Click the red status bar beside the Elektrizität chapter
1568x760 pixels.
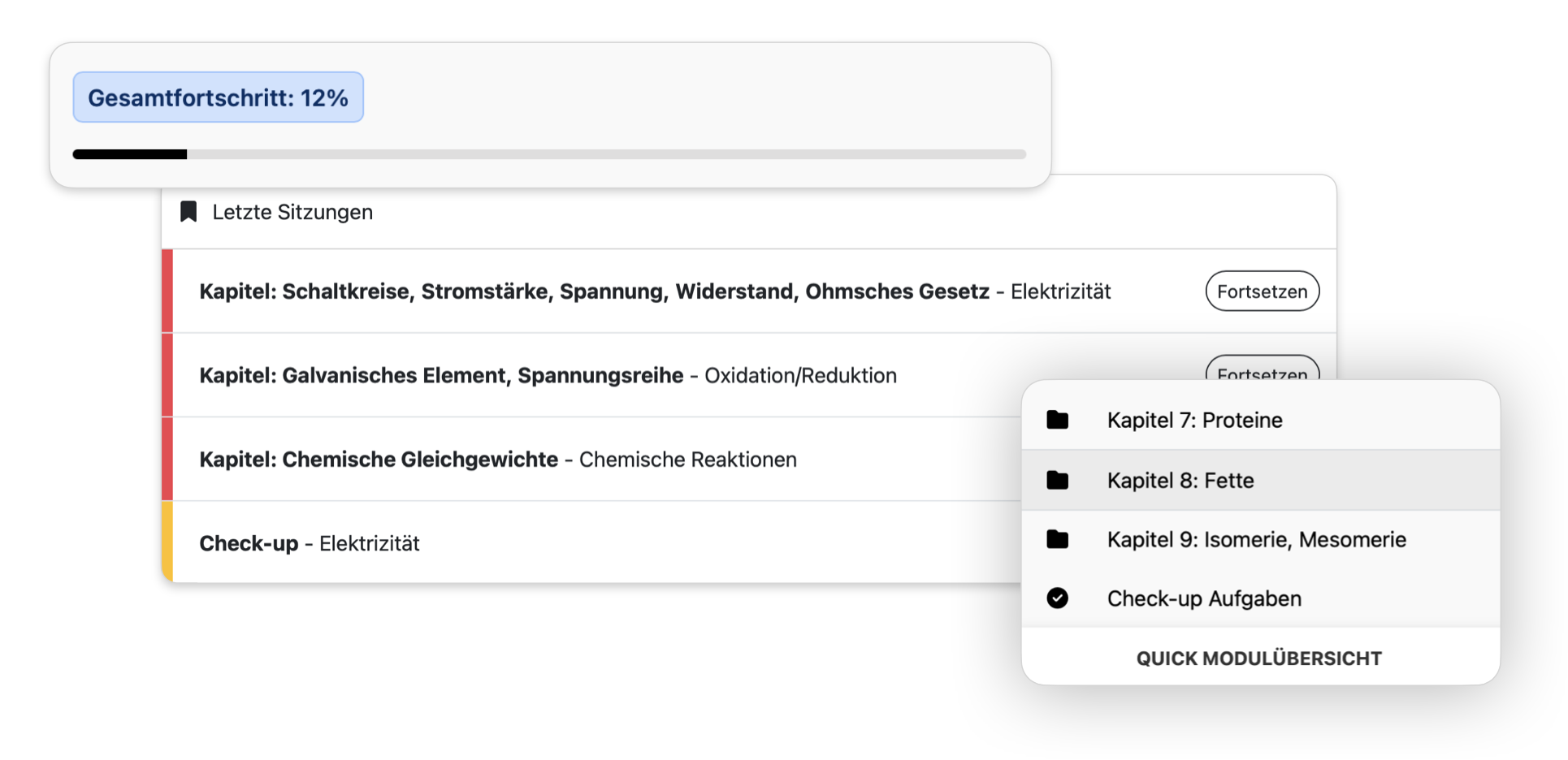coord(167,291)
